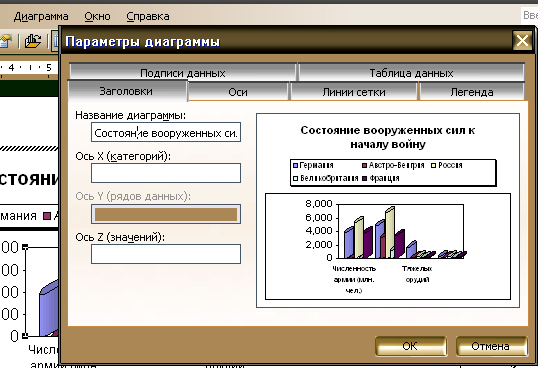Click the Ось Z (значений) input field
Viewport: 538px width, 368px height.
166,254
